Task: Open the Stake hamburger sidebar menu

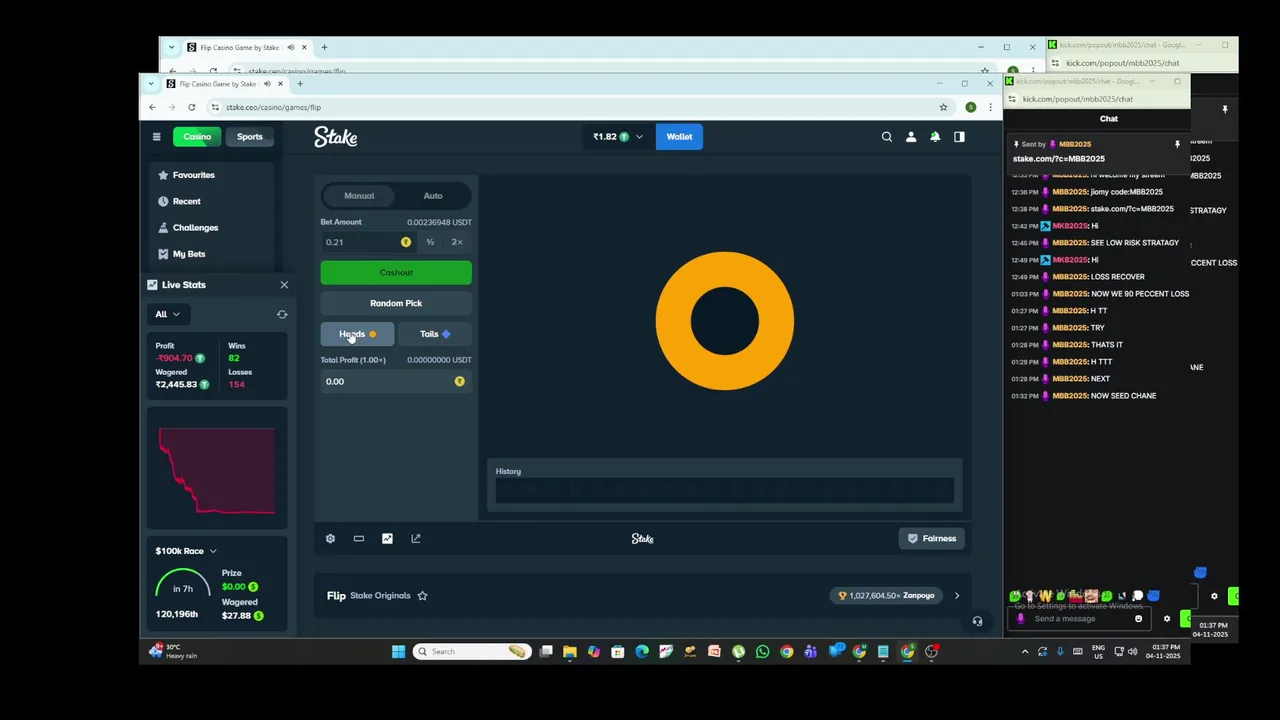Action: [156, 137]
